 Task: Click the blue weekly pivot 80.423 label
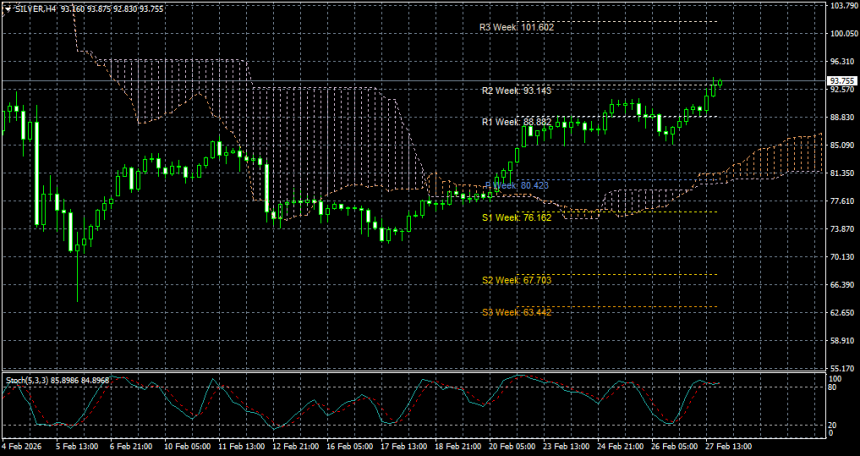click(517, 186)
